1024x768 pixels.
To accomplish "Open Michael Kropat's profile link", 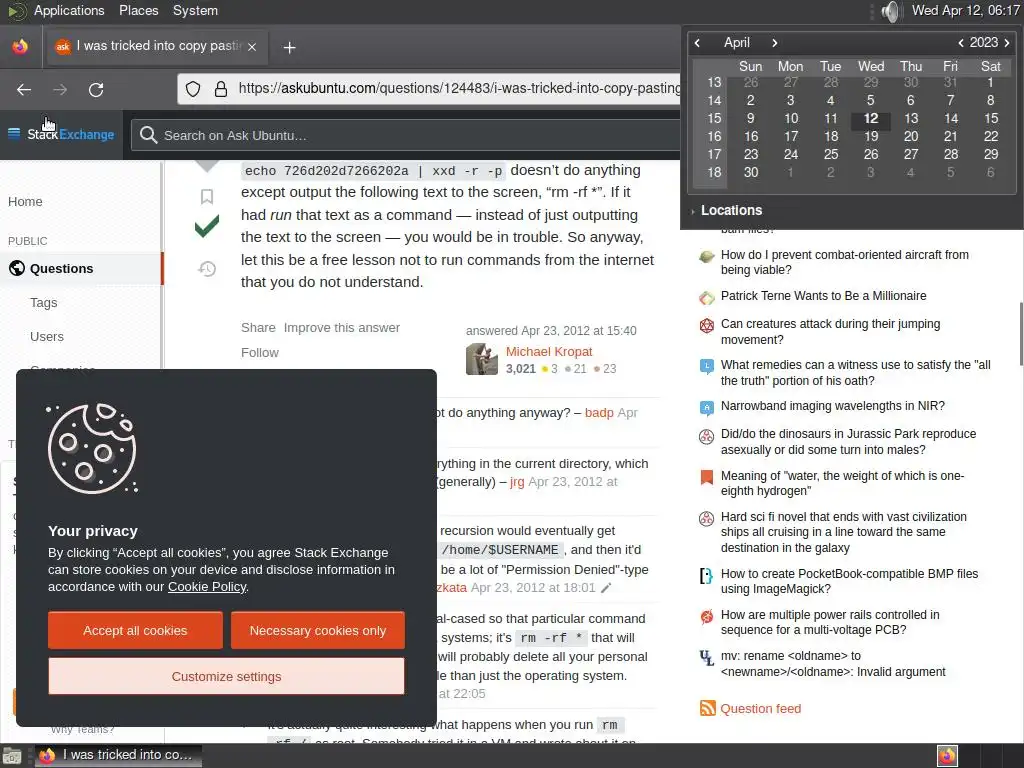I will 549,351.
